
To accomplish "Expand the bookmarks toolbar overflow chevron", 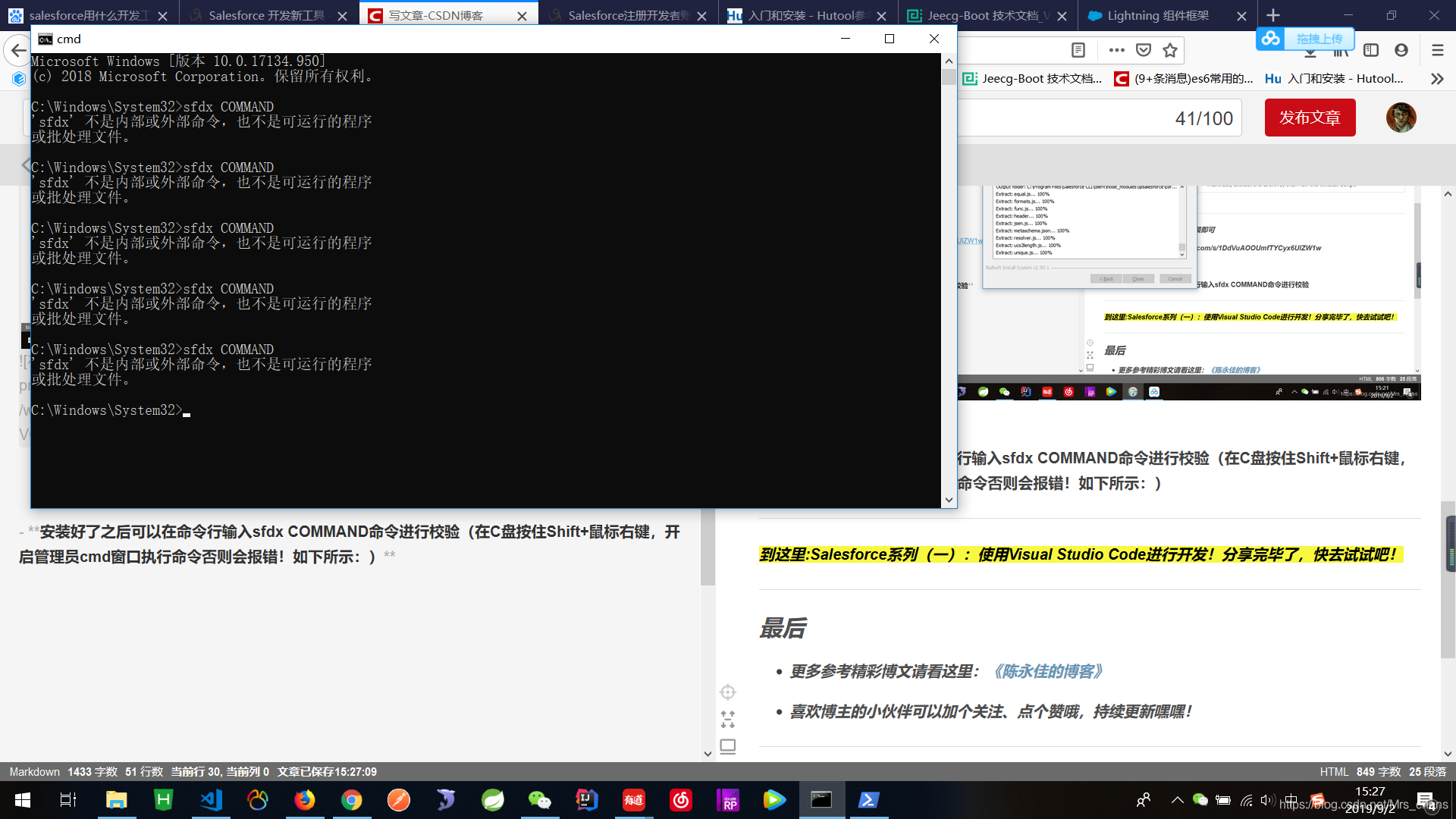I will pos(1436,79).
